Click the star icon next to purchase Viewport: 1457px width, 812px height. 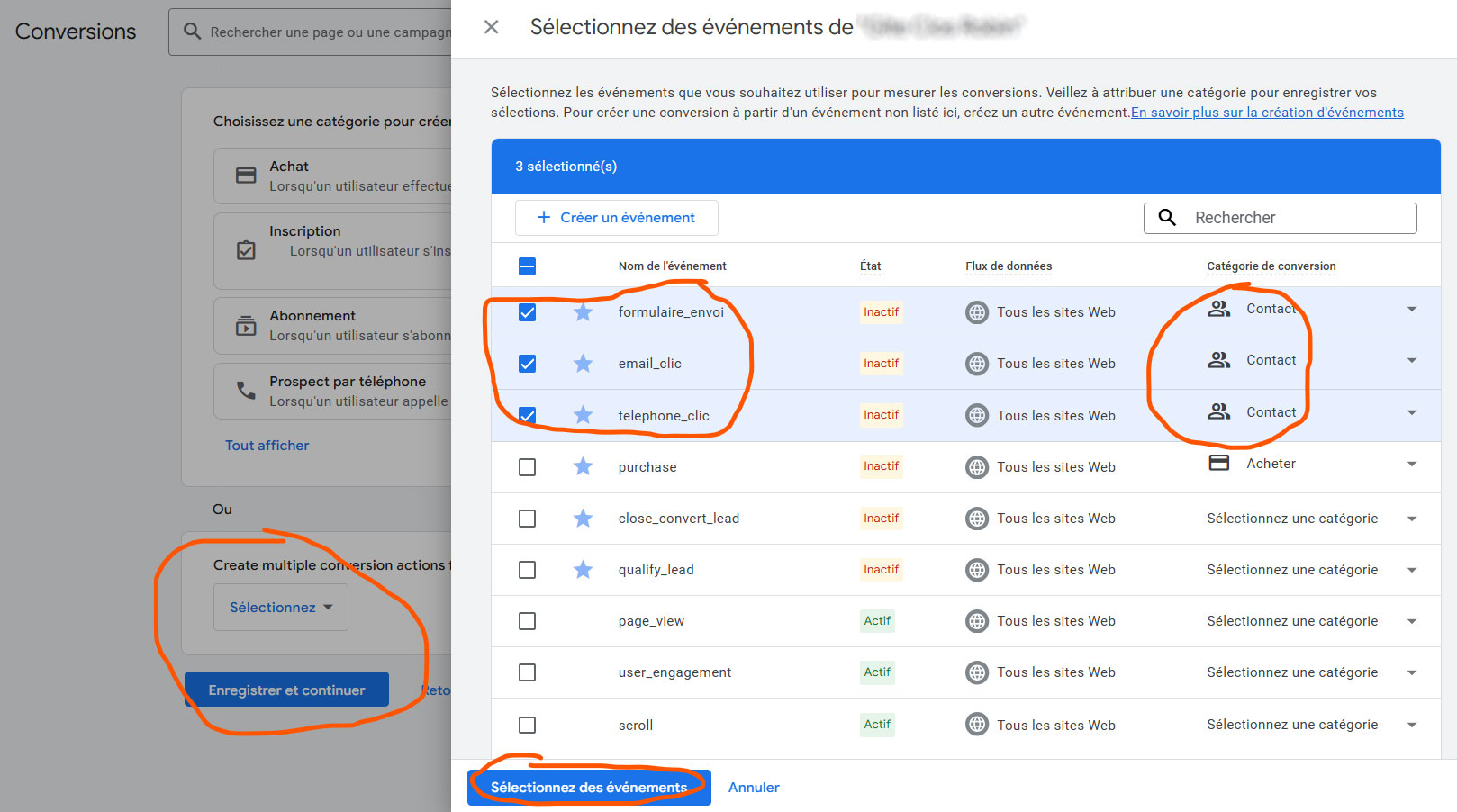[x=584, y=466]
